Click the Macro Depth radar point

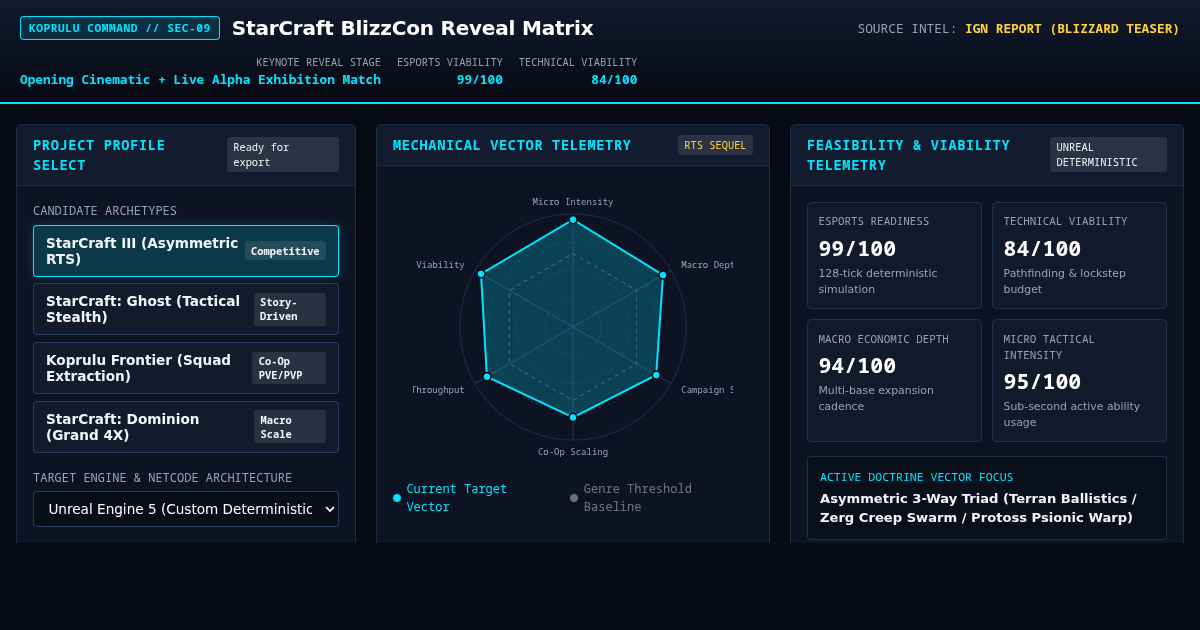[663, 275]
